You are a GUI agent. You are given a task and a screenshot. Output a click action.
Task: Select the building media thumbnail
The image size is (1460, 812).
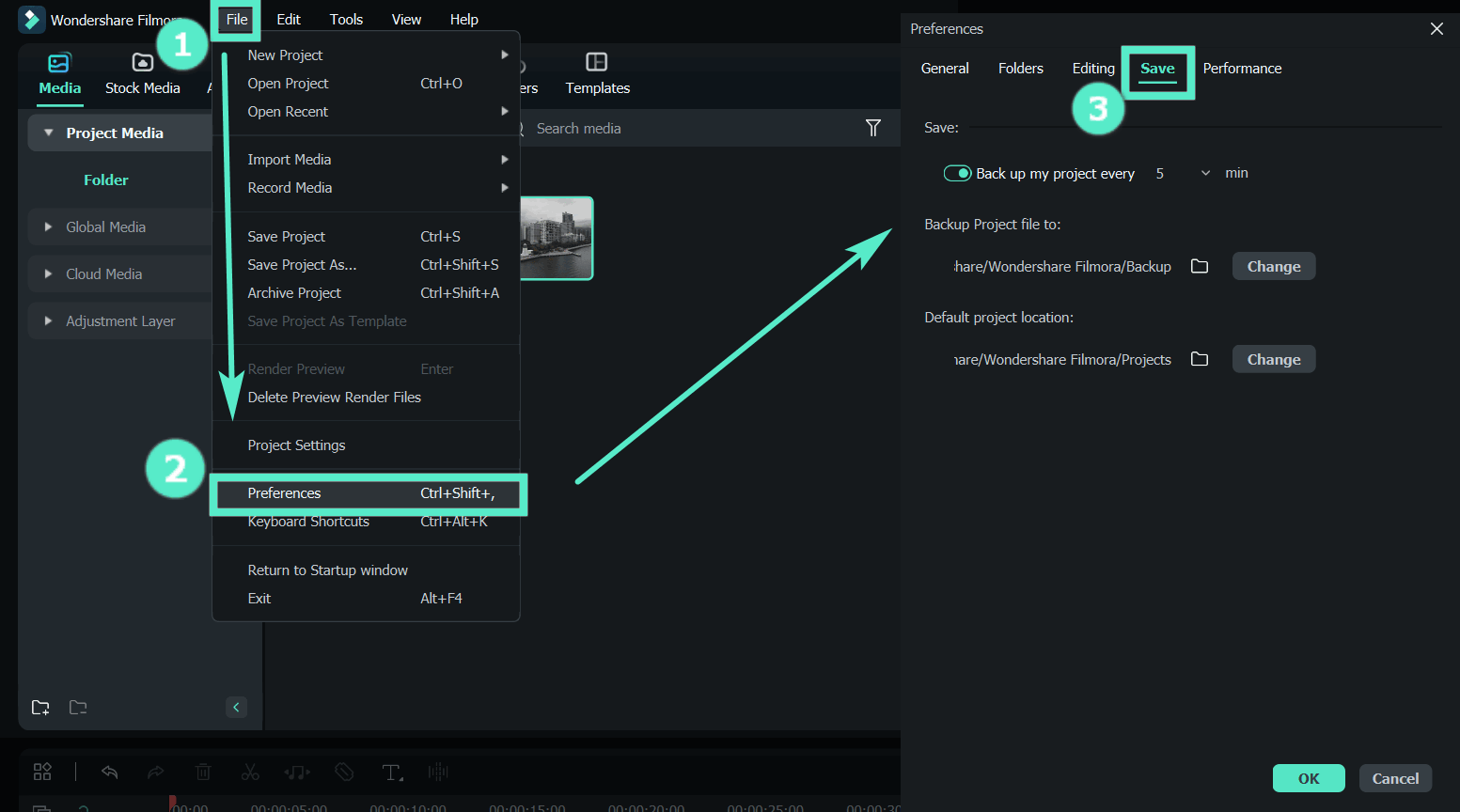tap(556, 239)
